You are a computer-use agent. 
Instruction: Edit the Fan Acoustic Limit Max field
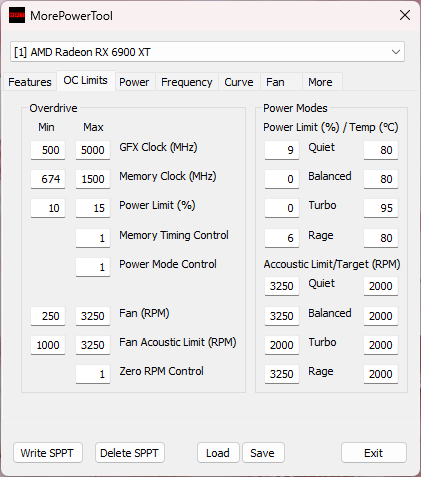[93, 345]
